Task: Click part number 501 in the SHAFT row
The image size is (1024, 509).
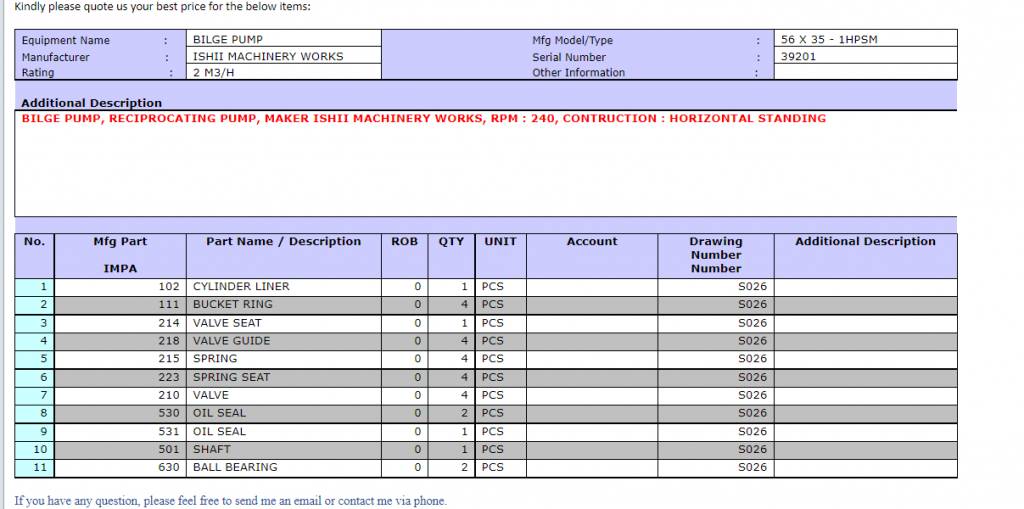Action: (x=168, y=449)
